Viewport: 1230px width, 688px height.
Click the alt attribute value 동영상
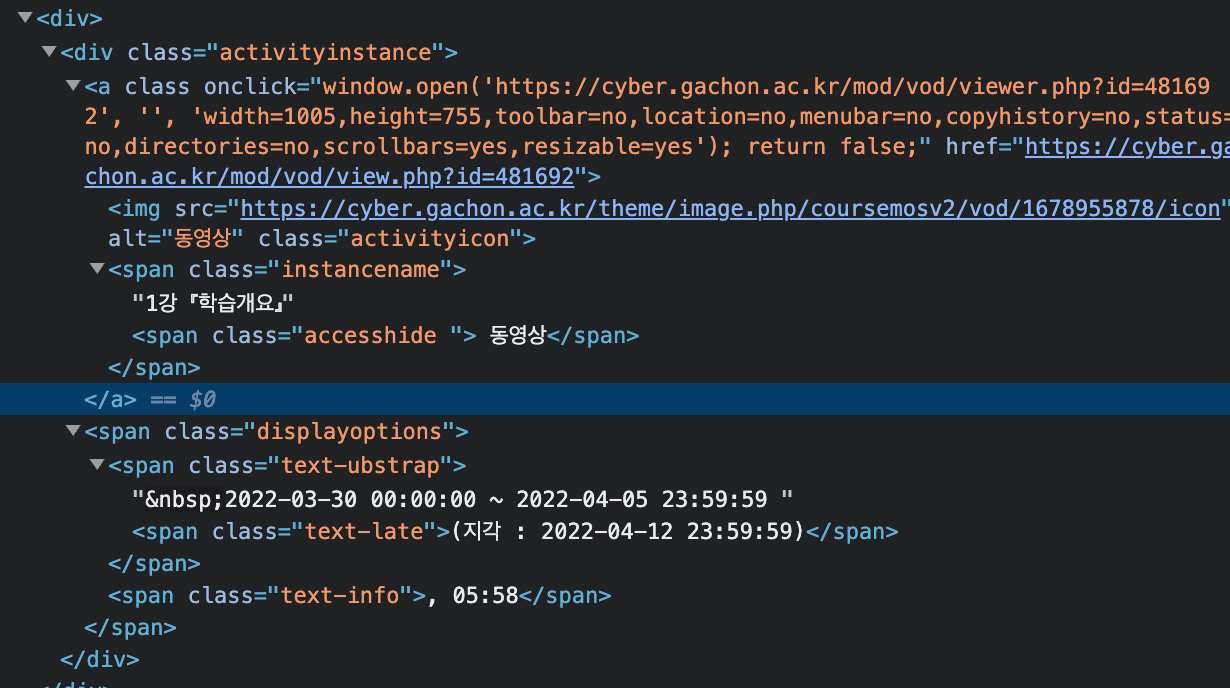click(x=210, y=238)
